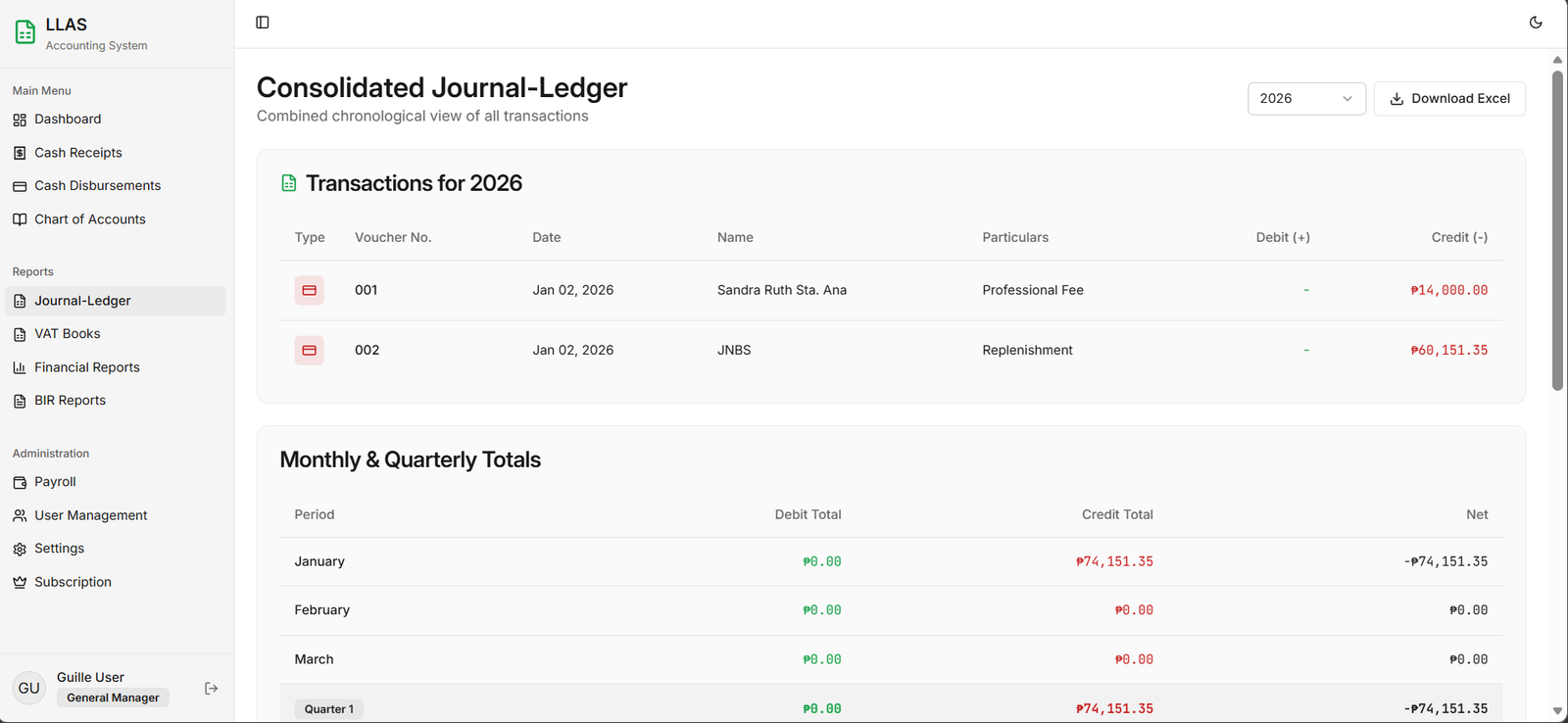Open Chart of Accounts
This screenshot has height=723, width=1568.
coord(89,219)
